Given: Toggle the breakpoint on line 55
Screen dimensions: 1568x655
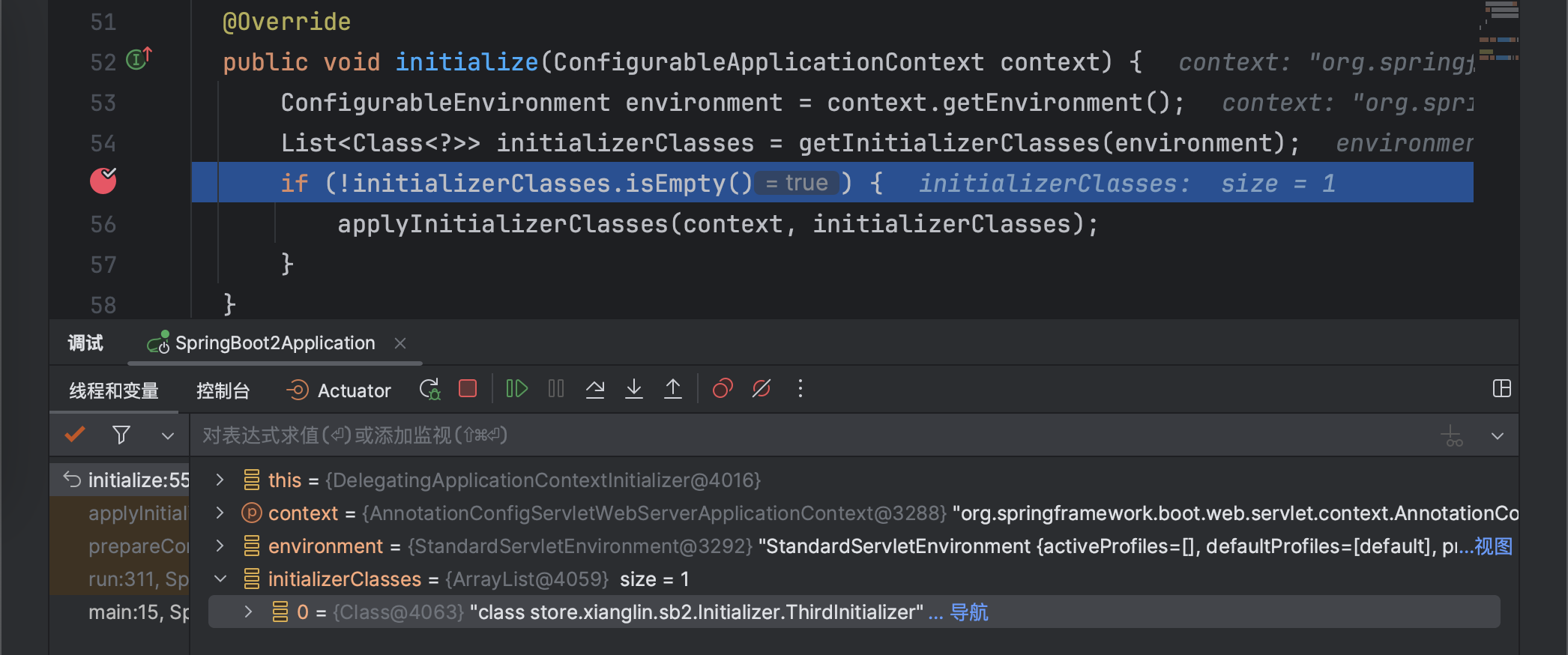Looking at the screenshot, I should 103,181.
